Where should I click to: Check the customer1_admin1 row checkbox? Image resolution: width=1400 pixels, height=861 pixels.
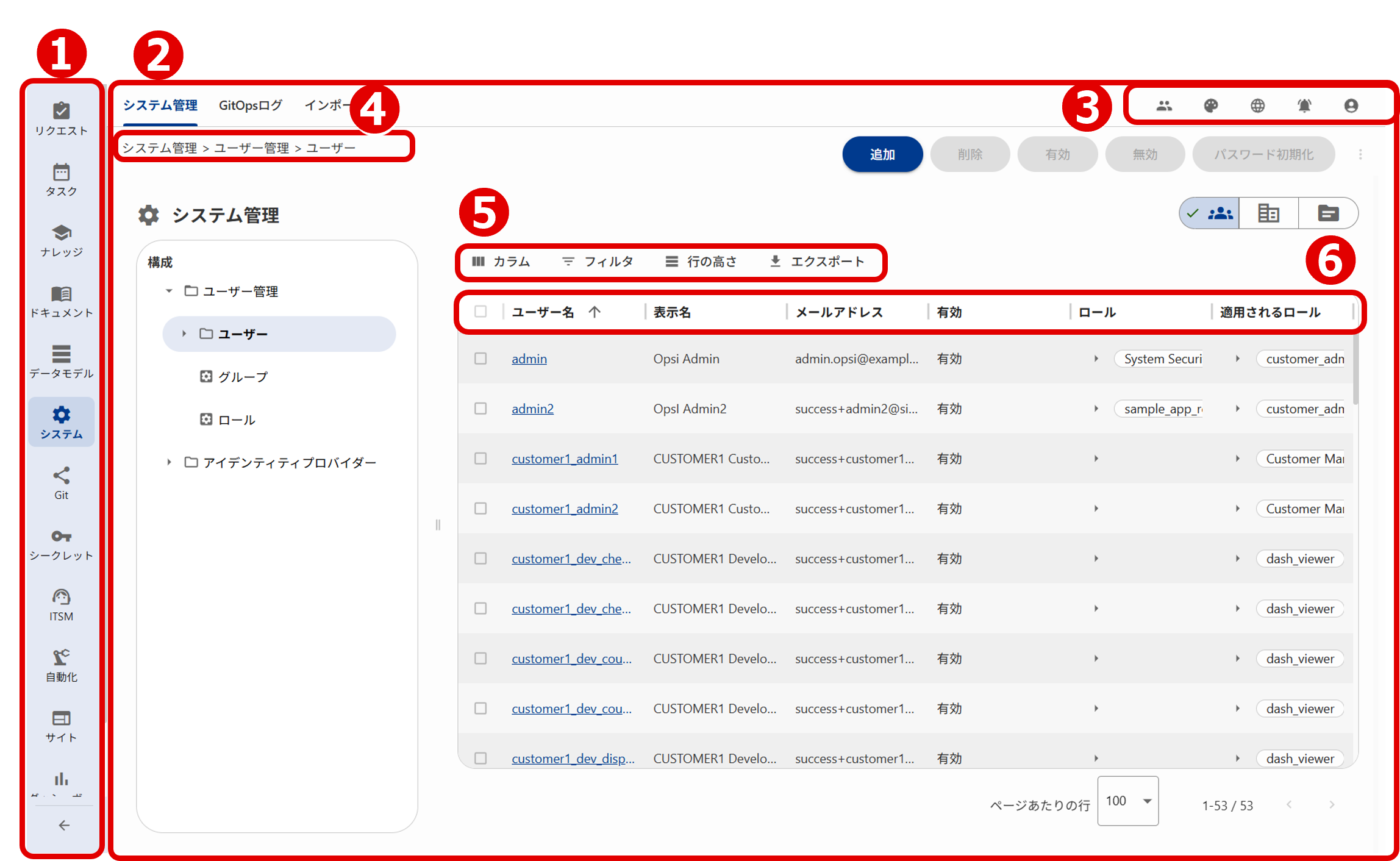[x=480, y=459]
